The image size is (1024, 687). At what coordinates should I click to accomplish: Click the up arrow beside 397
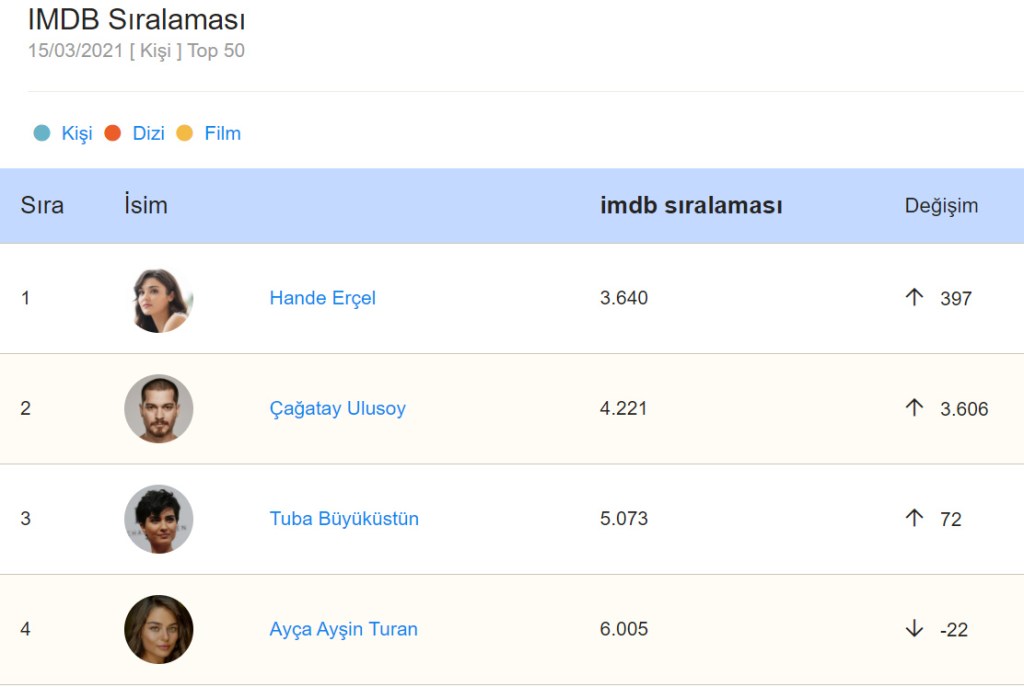point(914,297)
